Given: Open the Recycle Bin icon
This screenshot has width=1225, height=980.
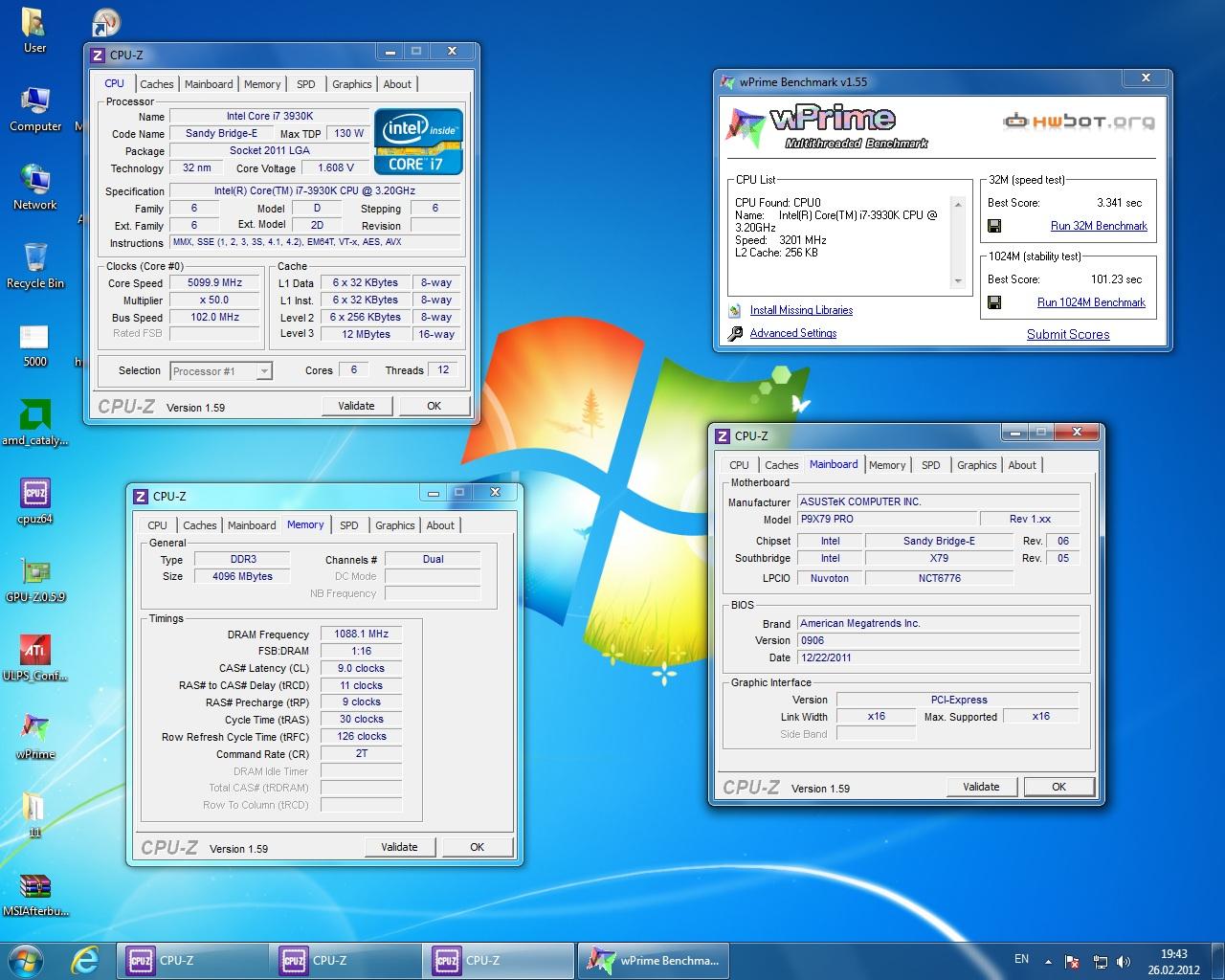Looking at the screenshot, I should 35,265.
